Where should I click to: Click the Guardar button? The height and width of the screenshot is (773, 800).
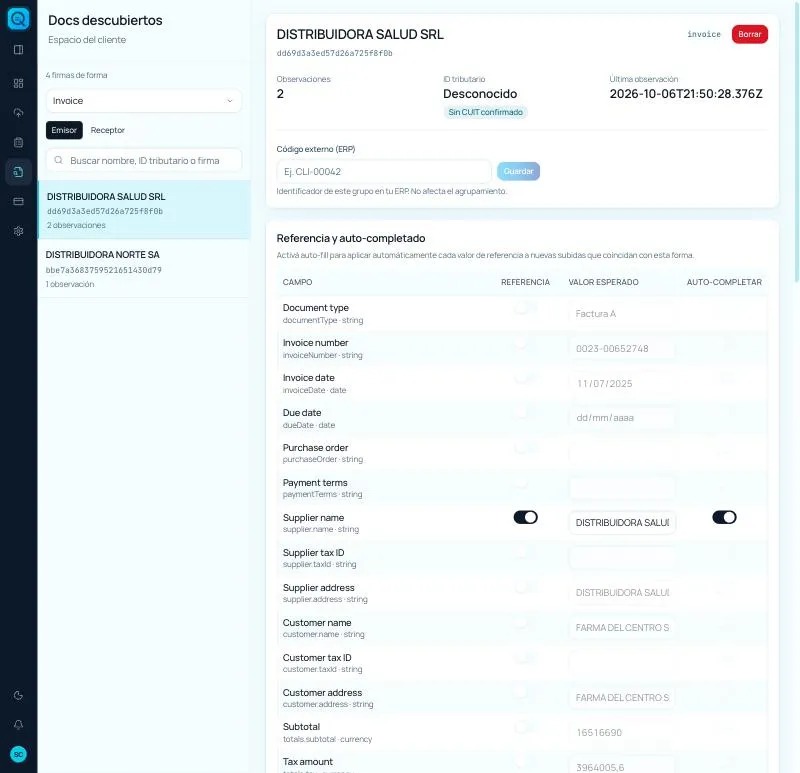(518, 171)
